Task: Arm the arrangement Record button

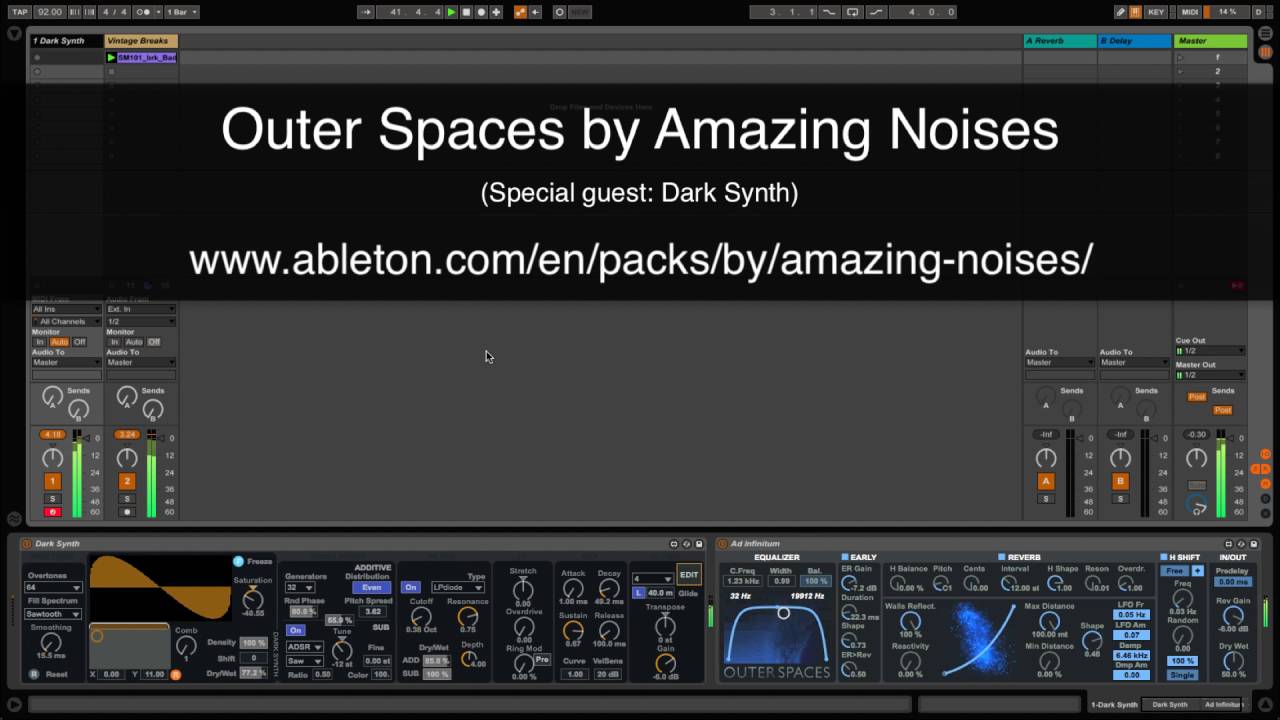Action: 481,12
